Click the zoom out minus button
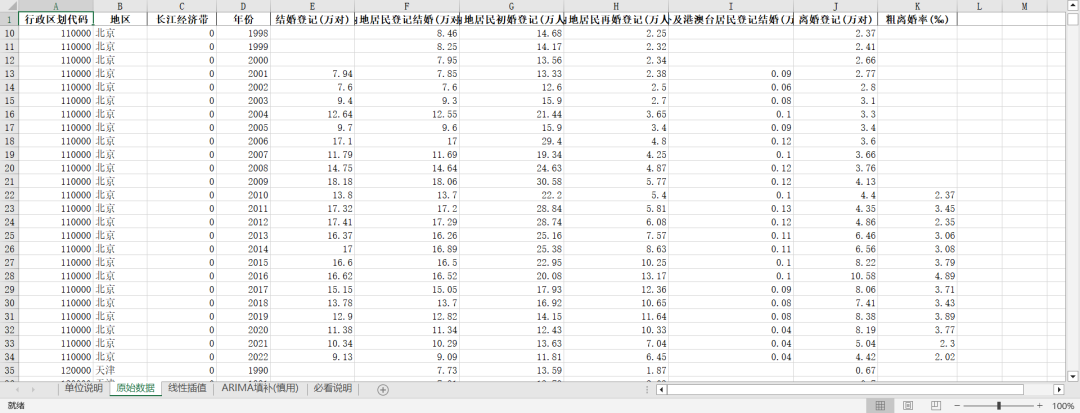 957,405
